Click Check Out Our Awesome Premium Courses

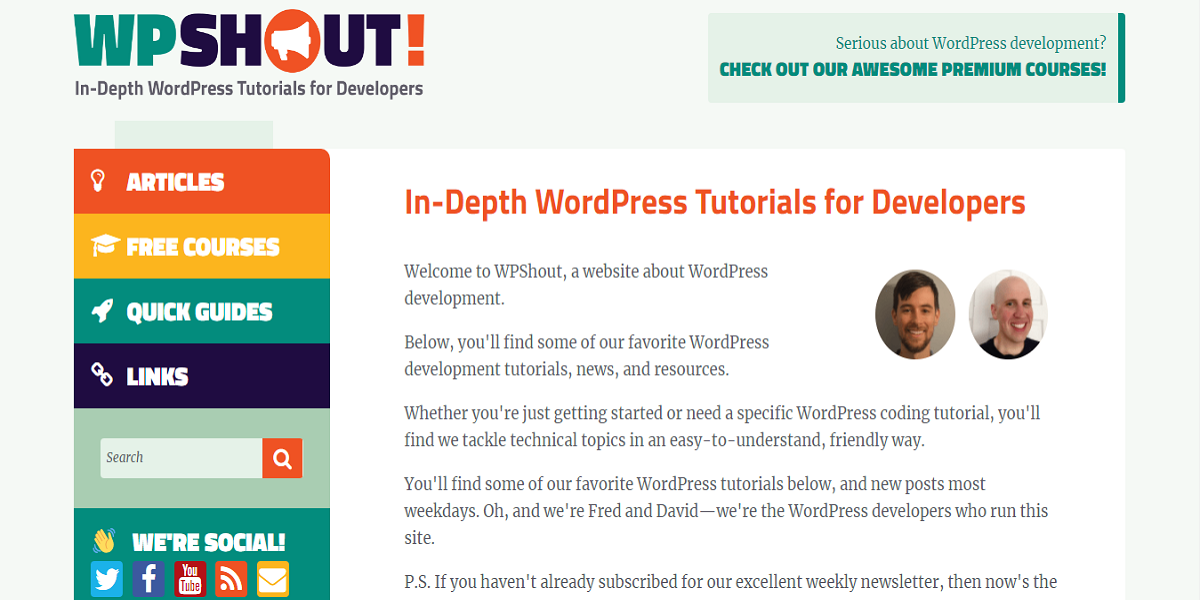(x=912, y=70)
